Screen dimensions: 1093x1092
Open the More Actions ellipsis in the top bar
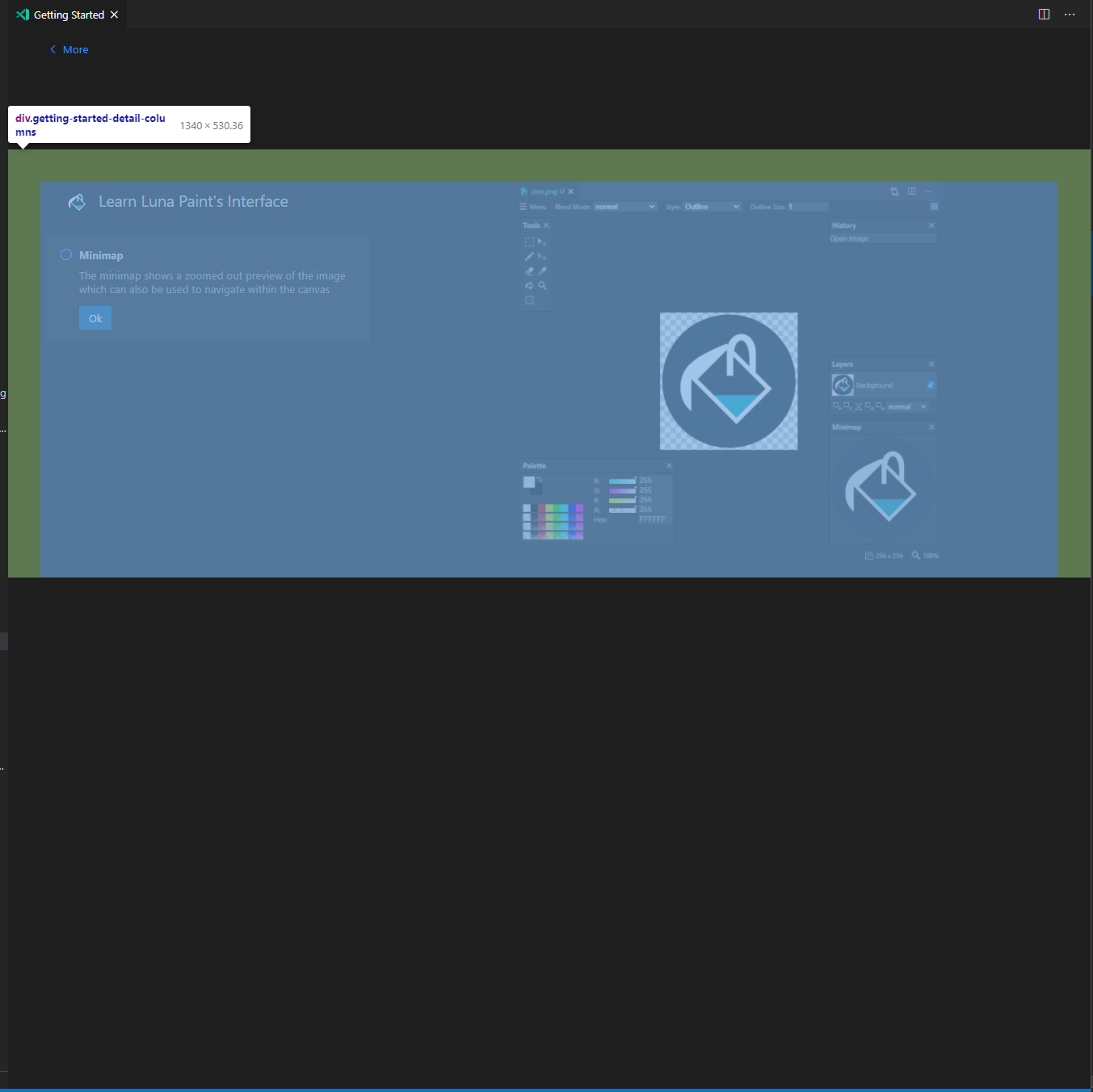pos(1070,15)
